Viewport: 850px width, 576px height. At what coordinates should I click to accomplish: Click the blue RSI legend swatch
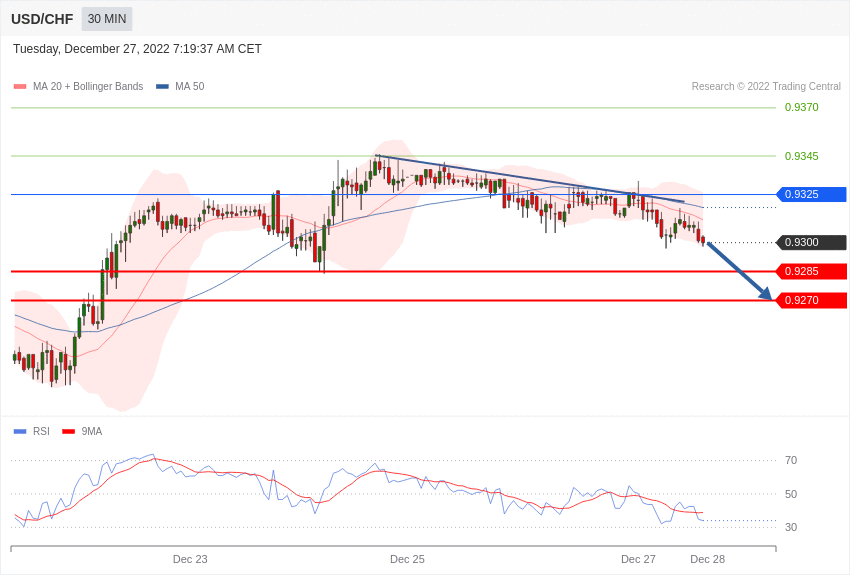pos(20,431)
